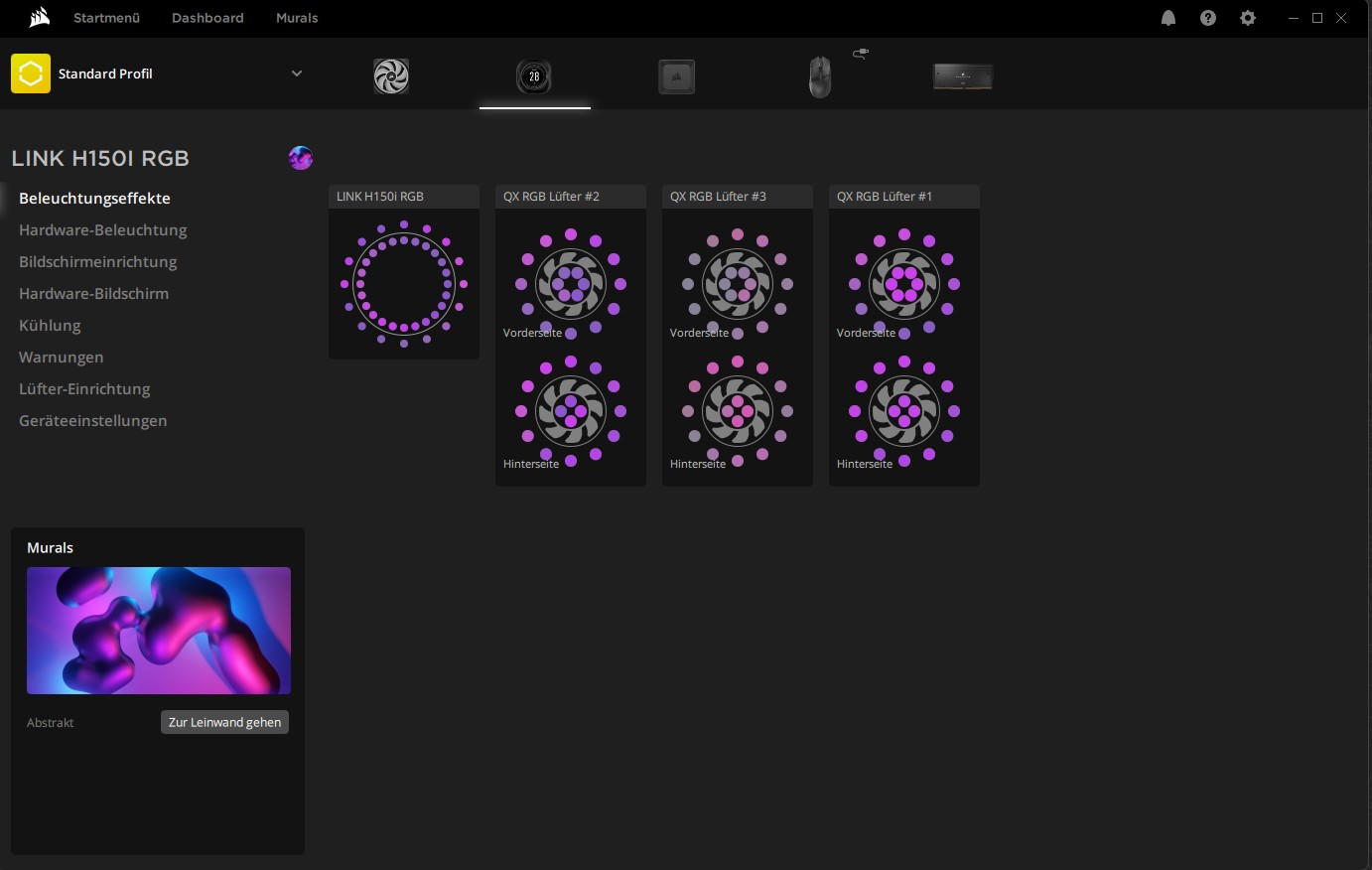
Task: Open the Dashboard tab
Action: point(207,18)
